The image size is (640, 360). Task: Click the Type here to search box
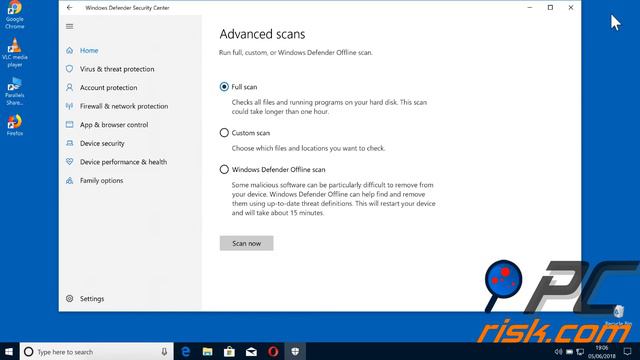97,351
